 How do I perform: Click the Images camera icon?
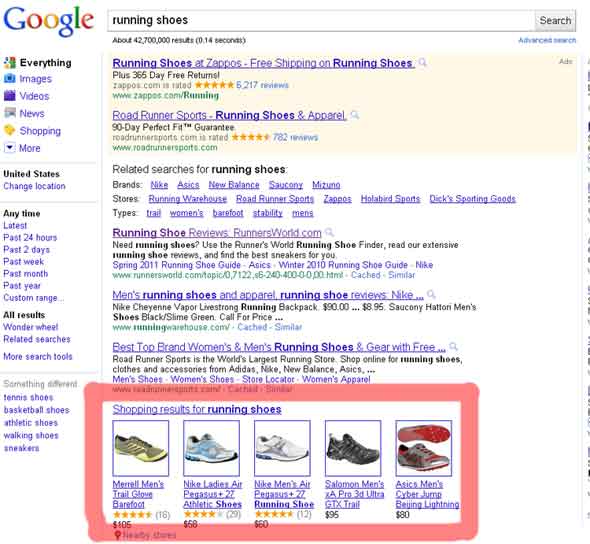click(x=9, y=78)
